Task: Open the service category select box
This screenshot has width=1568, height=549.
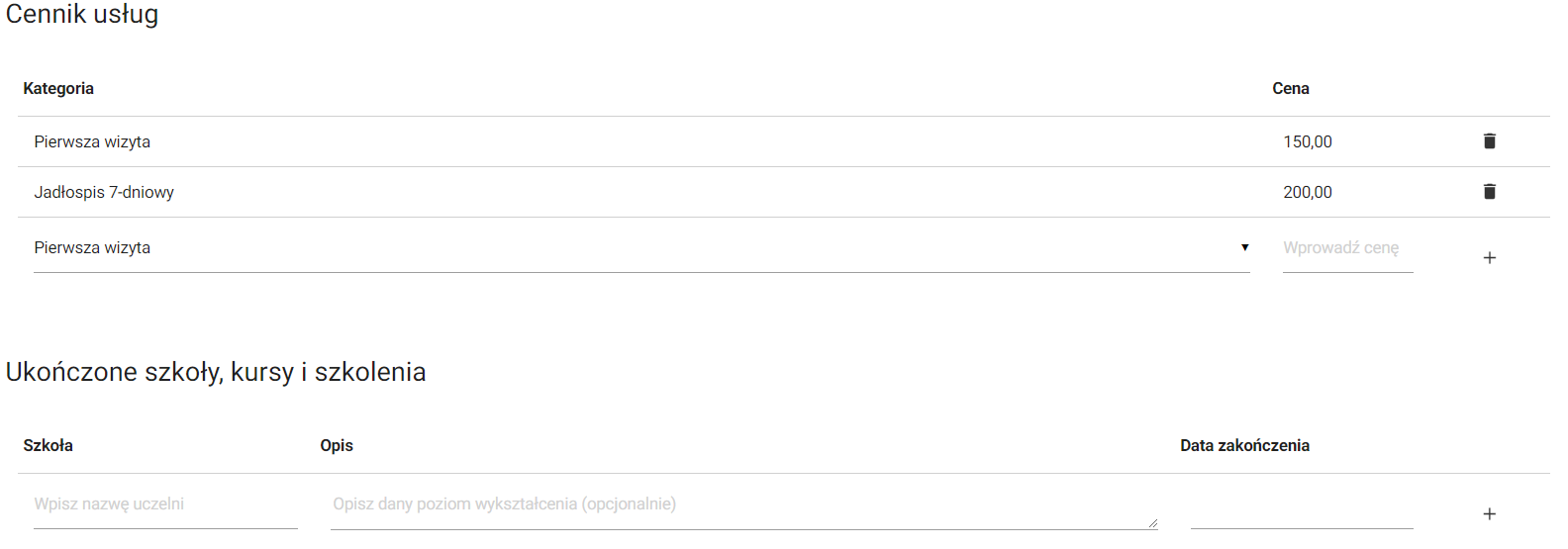Action: point(634,248)
